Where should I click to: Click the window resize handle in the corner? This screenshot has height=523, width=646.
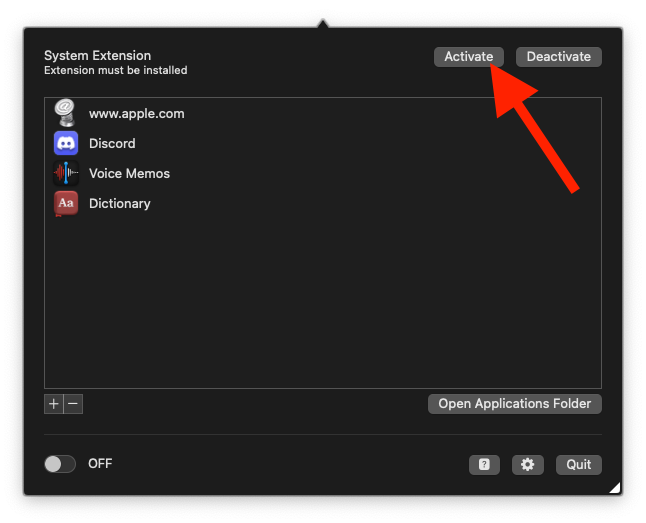[x=615, y=487]
